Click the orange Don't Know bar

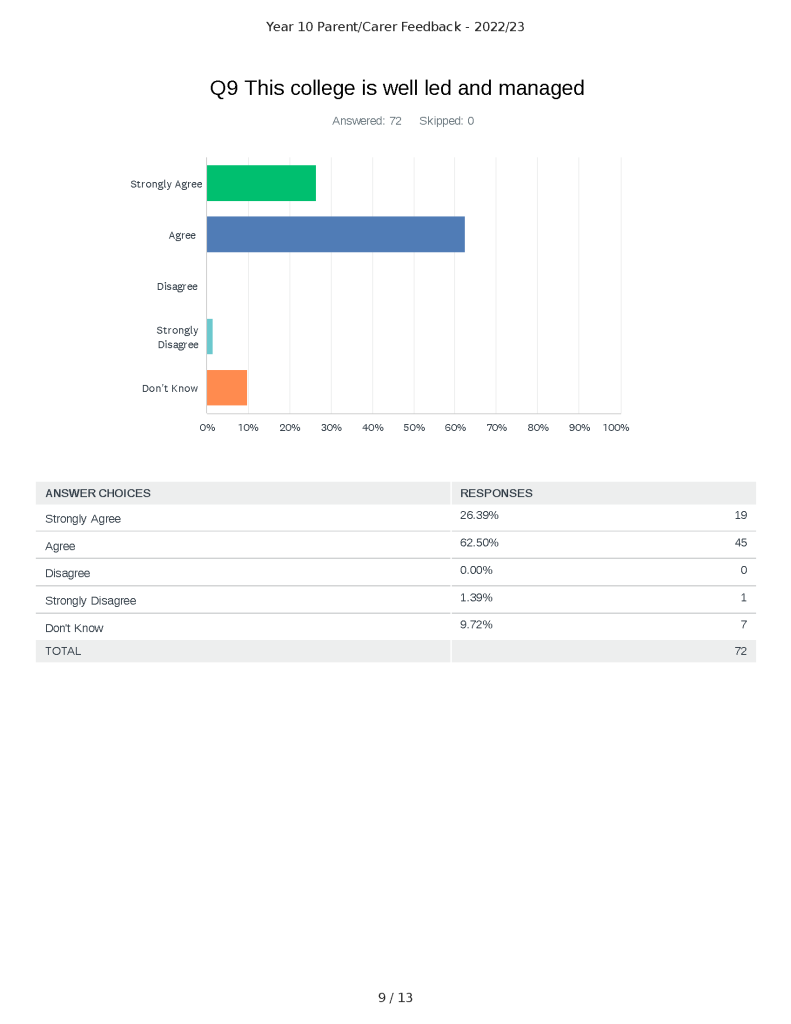pyautogui.click(x=227, y=387)
